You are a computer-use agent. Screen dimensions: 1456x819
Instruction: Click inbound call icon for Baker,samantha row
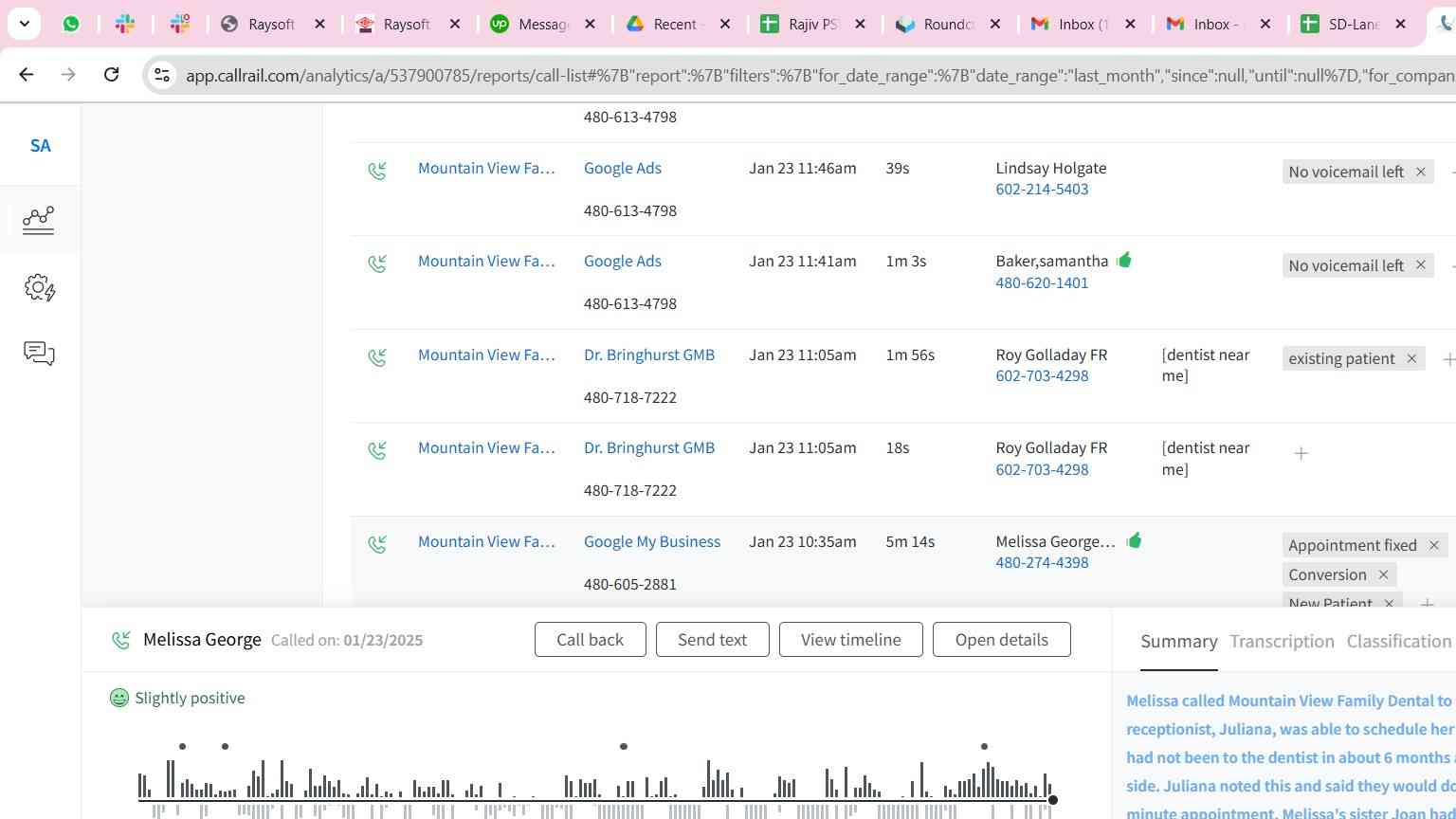pyautogui.click(x=377, y=263)
